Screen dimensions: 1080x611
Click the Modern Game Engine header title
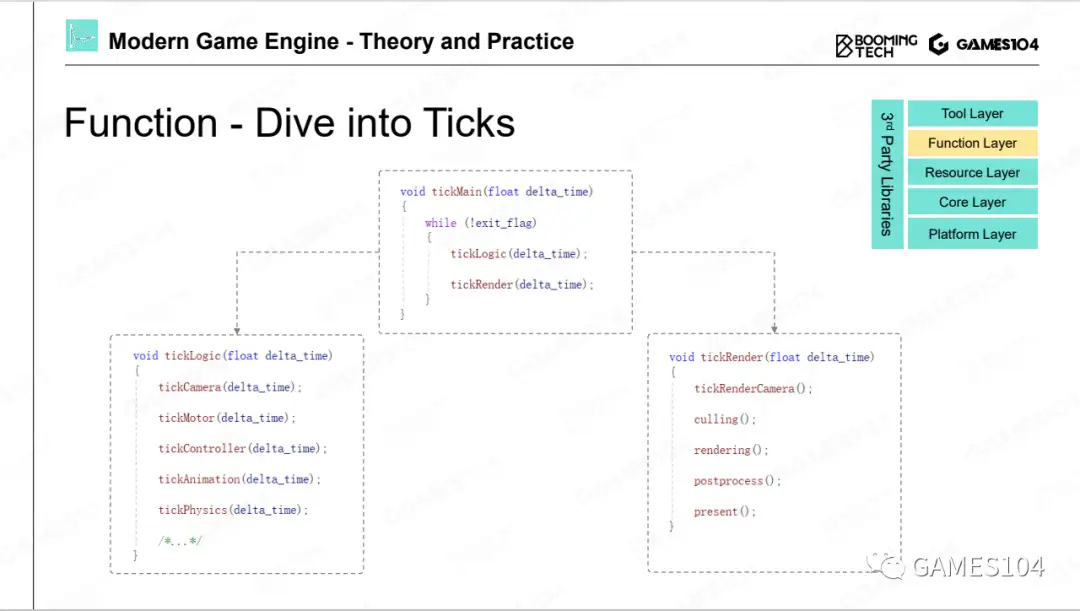[x=341, y=42]
